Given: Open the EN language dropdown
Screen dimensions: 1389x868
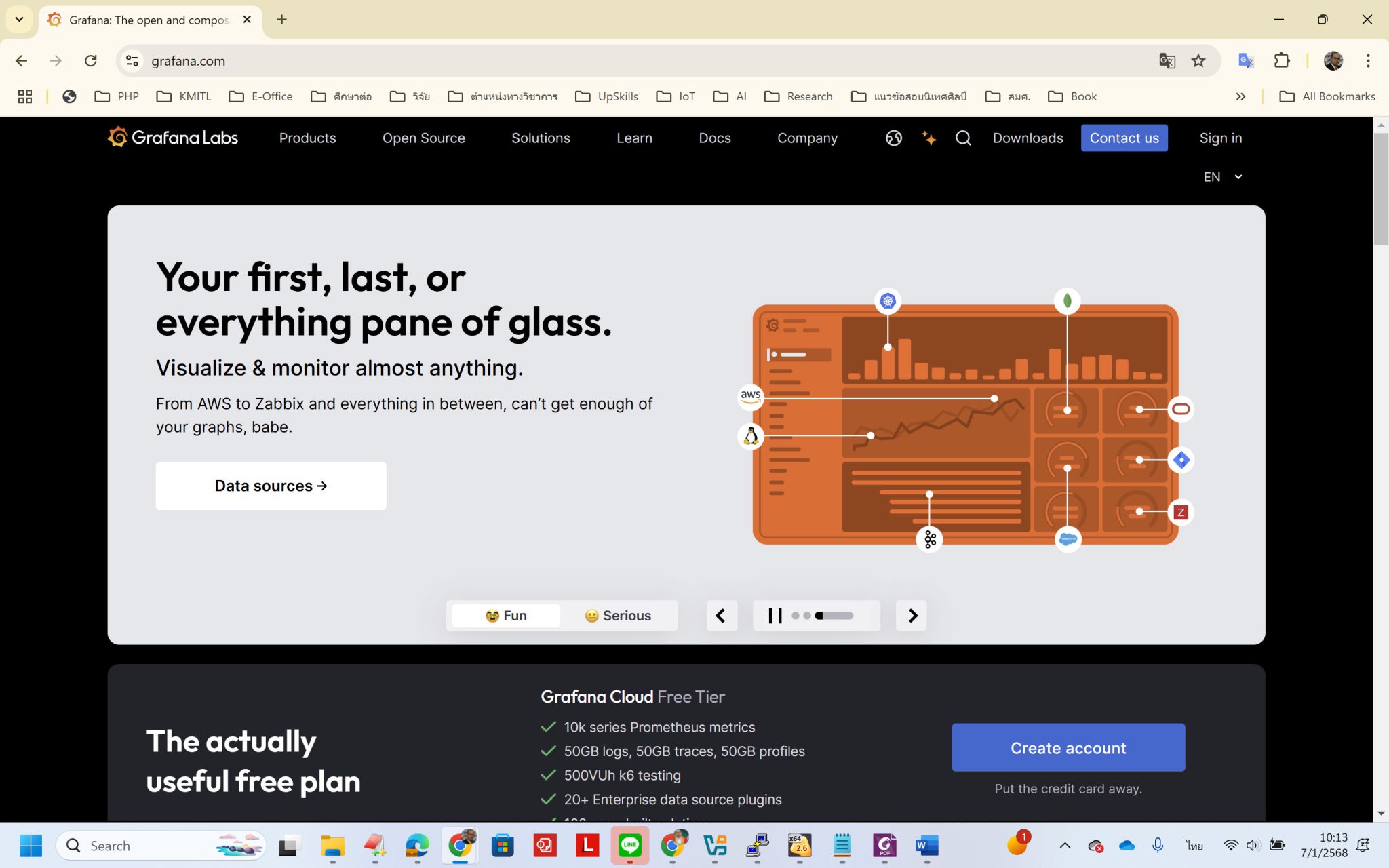Looking at the screenshot, I should [1222, 177].
